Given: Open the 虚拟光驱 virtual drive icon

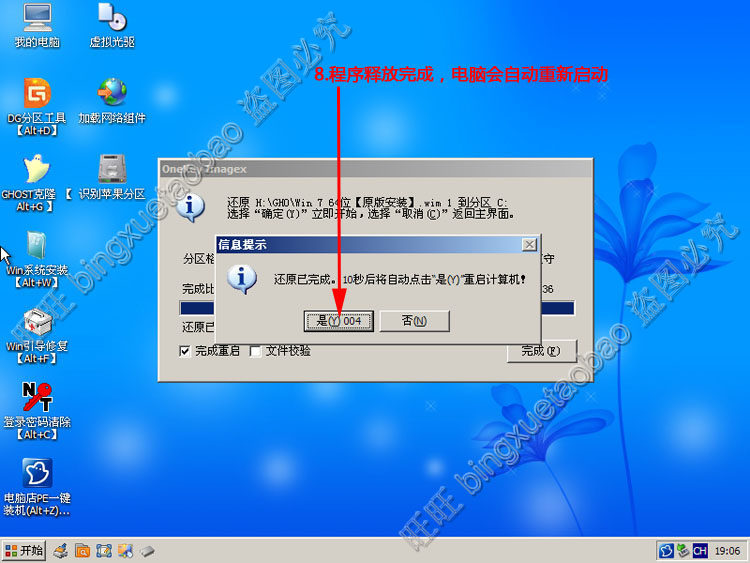Looking at the screenshot, I should coord(112,25).
